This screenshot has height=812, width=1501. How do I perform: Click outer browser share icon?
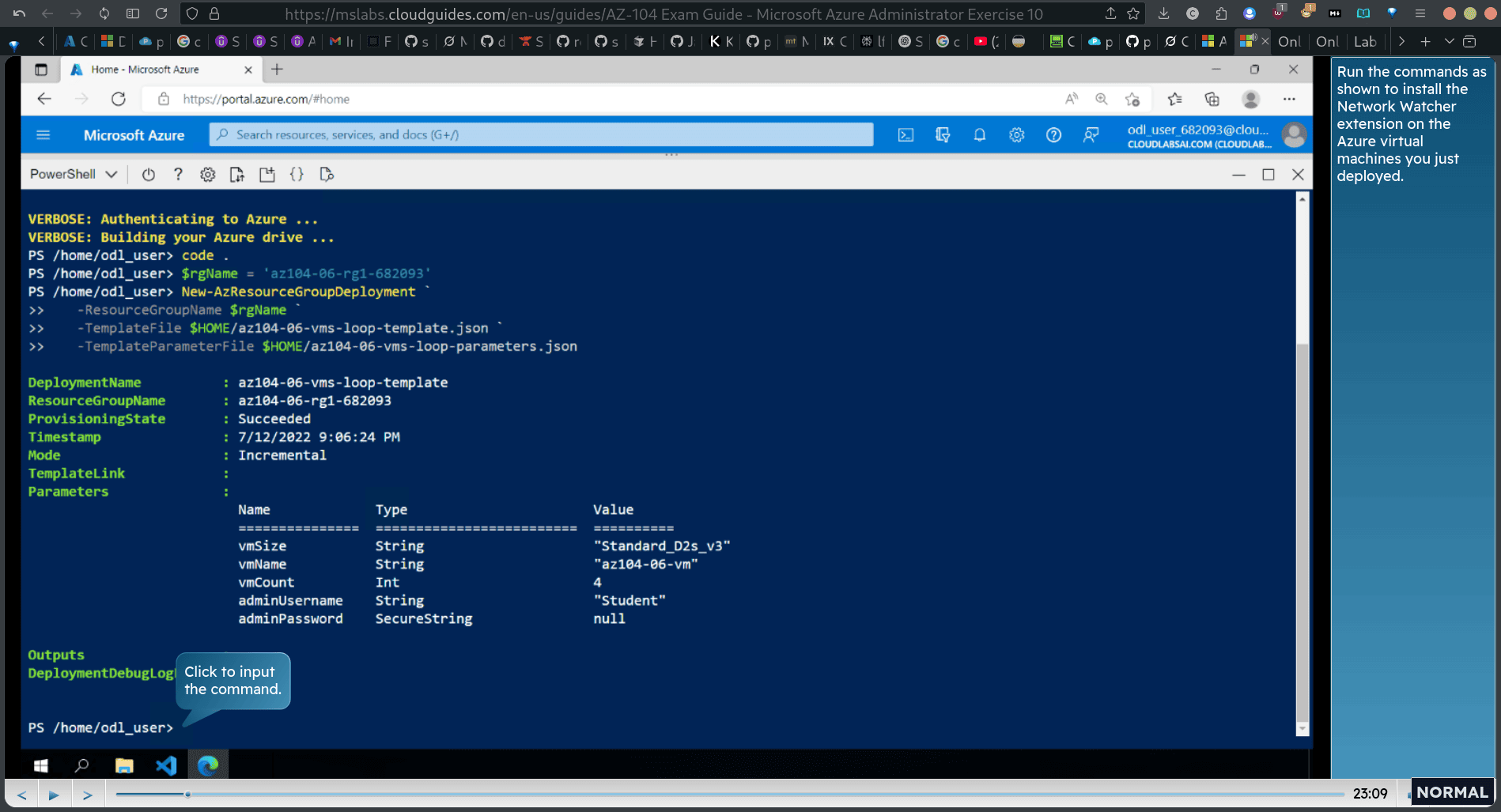click(x=1111, y=13)
